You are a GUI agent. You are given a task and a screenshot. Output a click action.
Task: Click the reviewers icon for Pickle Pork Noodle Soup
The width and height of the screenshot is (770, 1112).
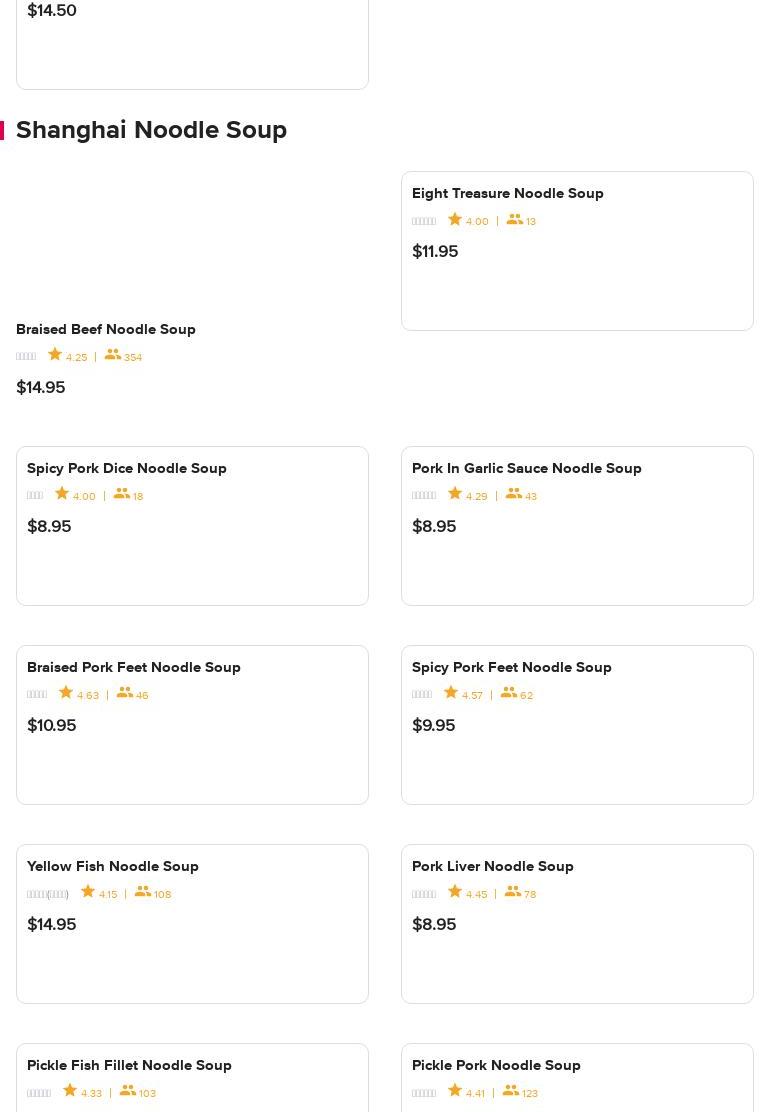pos(511,1091)
